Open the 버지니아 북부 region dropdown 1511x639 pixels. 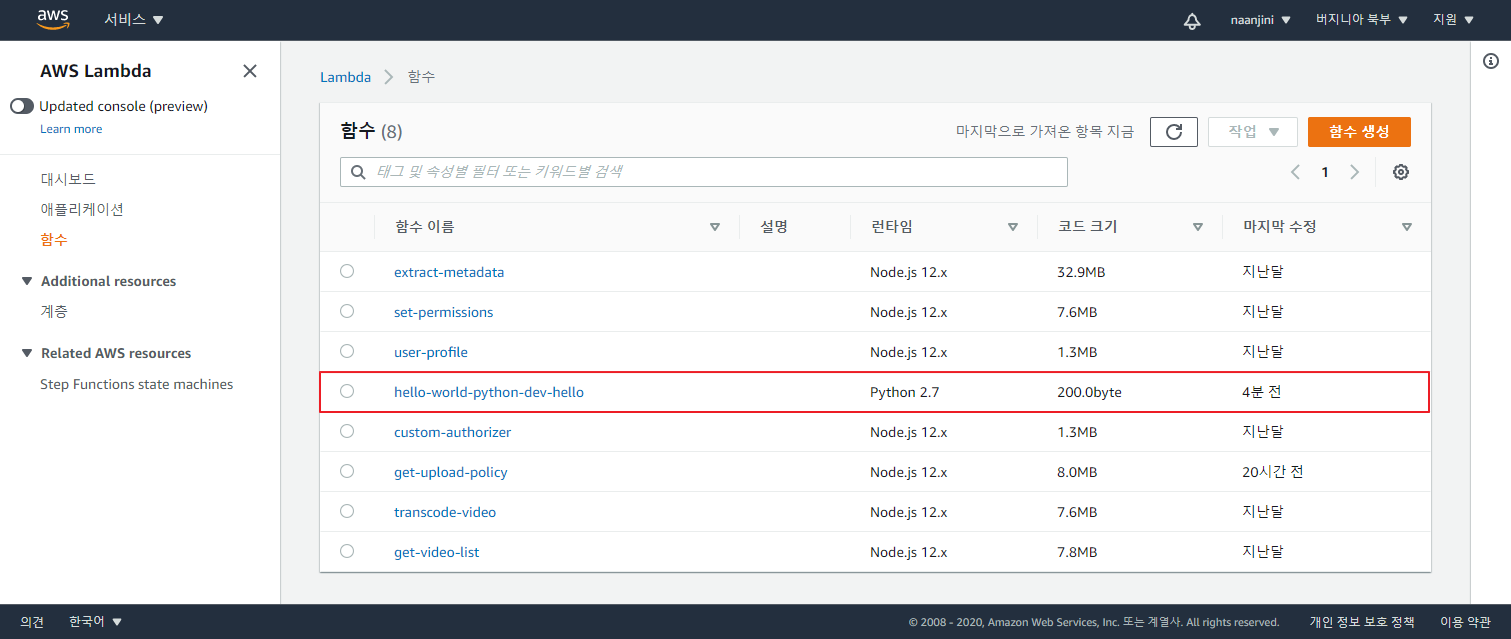tap(1362, 20)
